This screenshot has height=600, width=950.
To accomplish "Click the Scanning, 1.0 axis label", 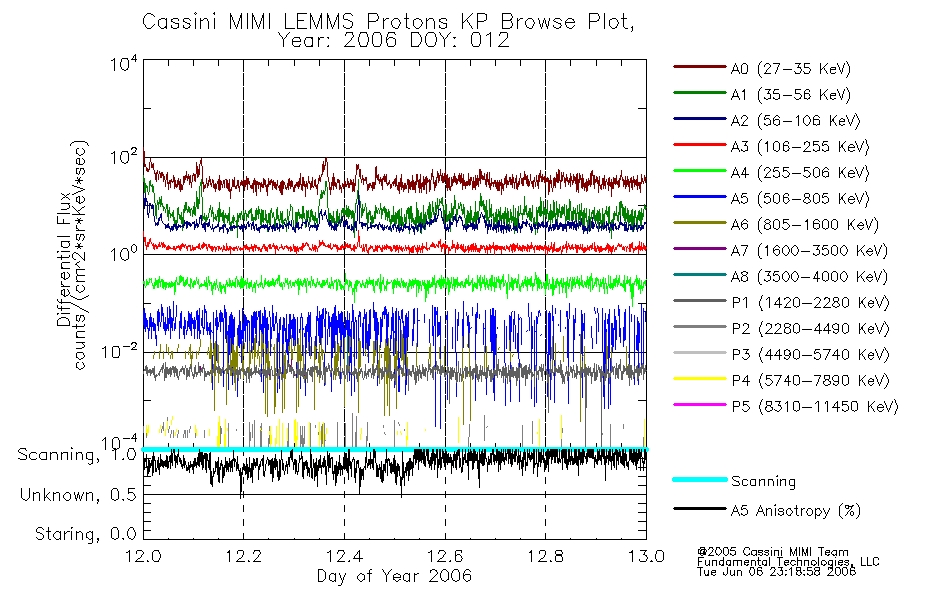I will (77, 455).
